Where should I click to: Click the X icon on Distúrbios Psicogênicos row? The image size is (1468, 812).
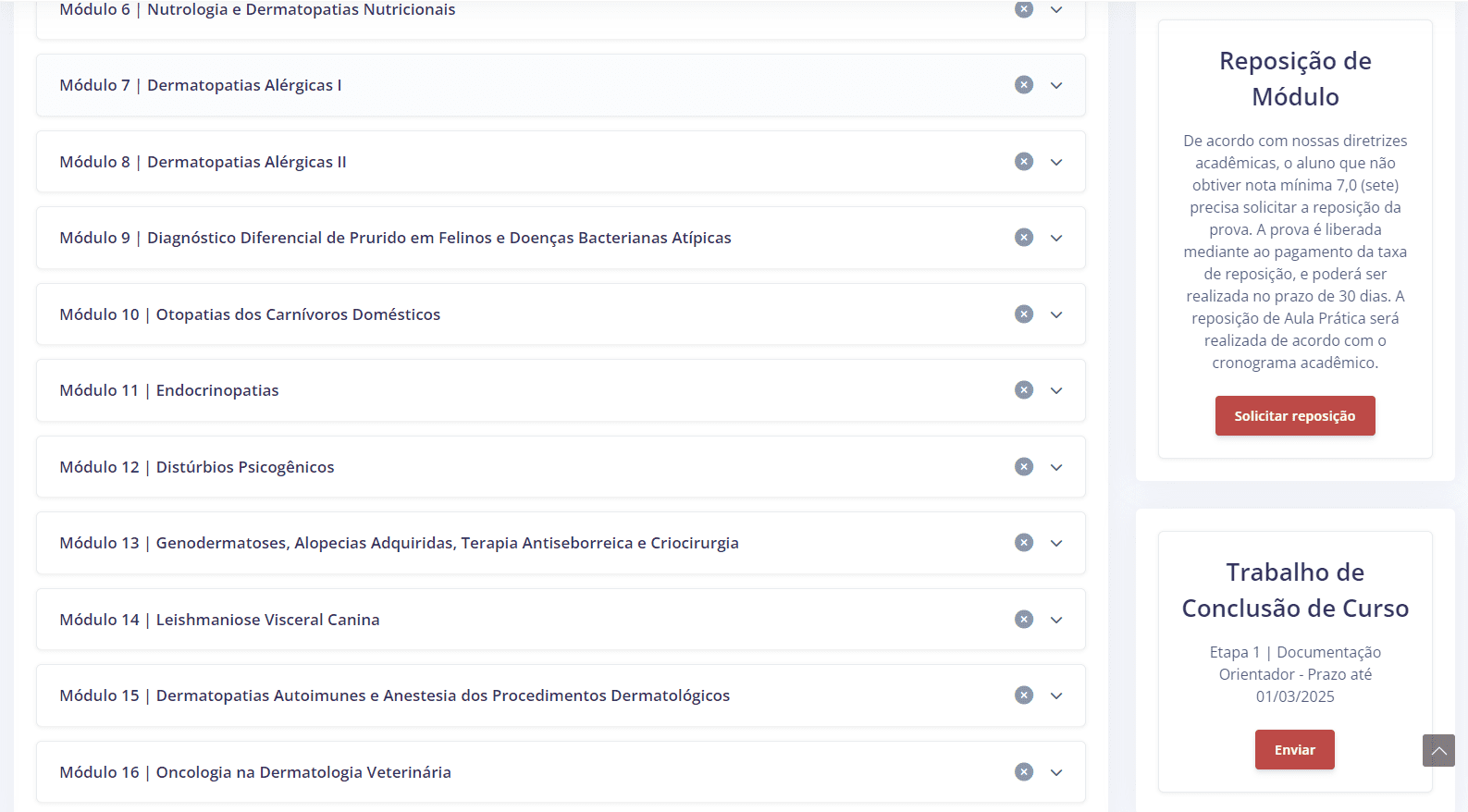1023,467
